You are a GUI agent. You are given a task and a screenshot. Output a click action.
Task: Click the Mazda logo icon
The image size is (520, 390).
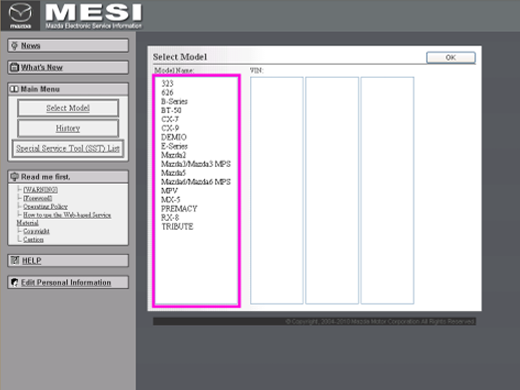20,16
